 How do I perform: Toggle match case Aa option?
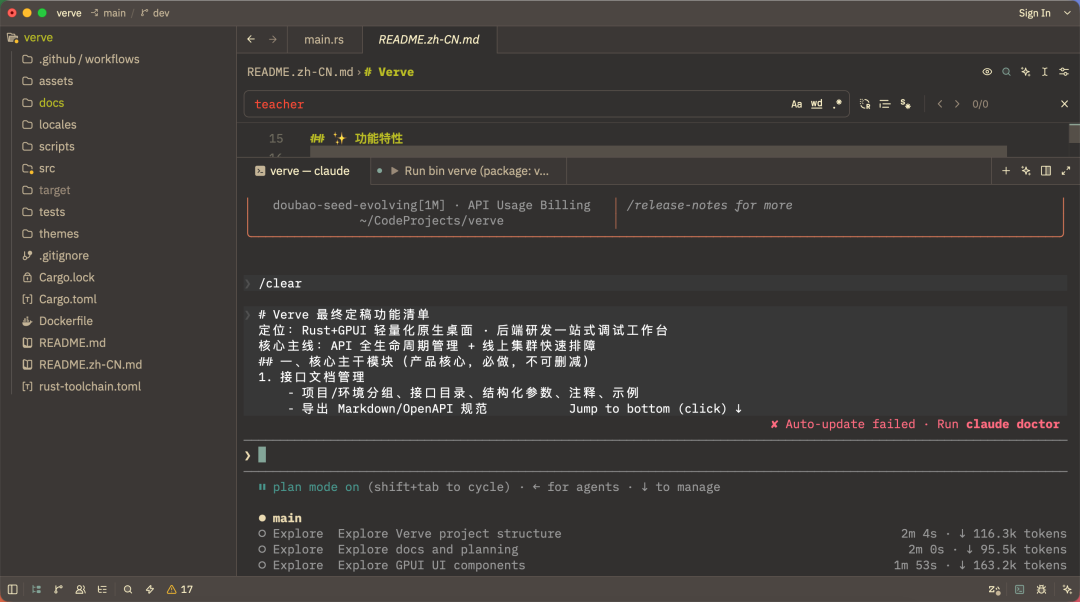click(796, 104)
